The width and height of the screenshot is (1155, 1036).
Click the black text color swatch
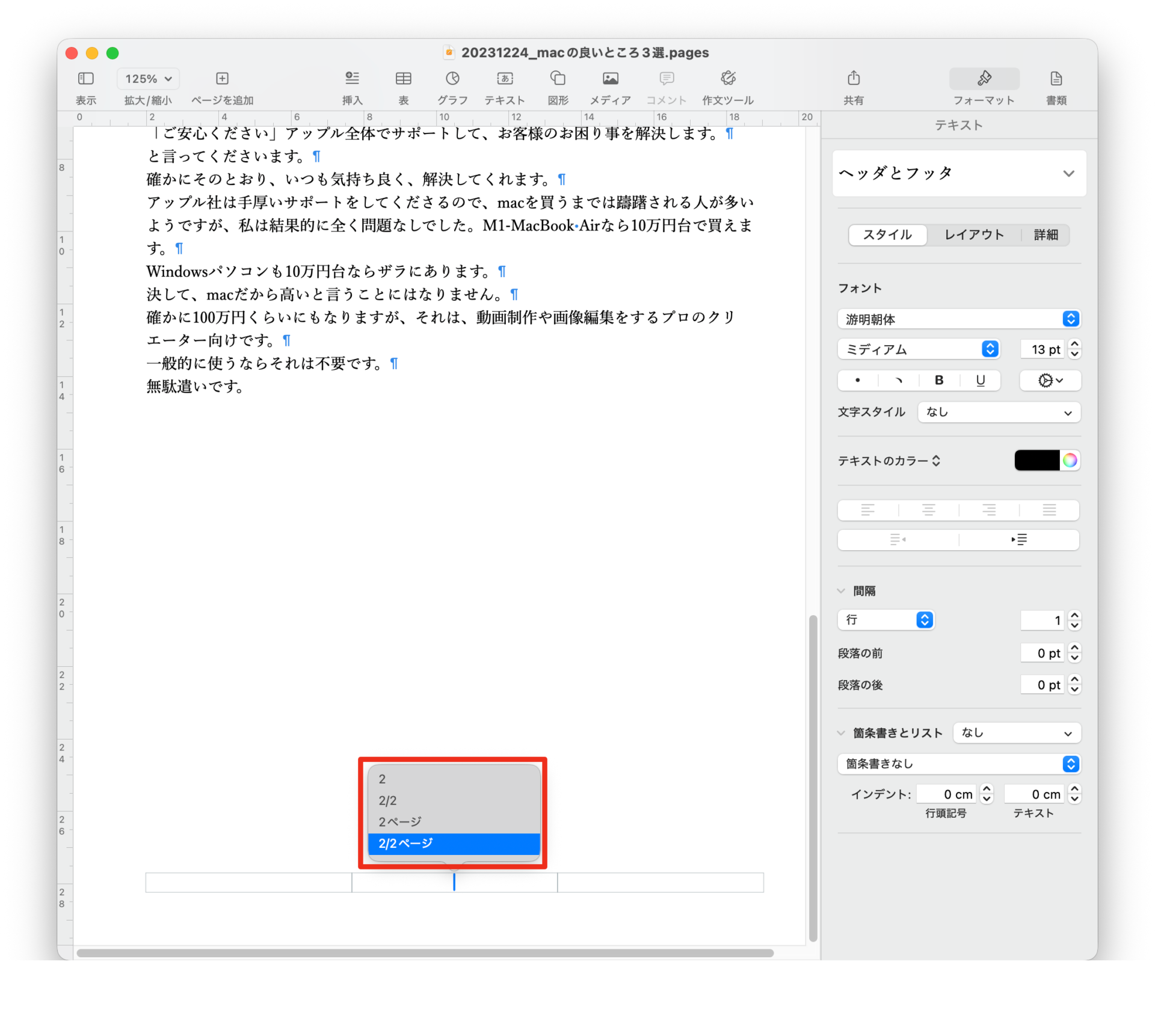[1036, 461]
